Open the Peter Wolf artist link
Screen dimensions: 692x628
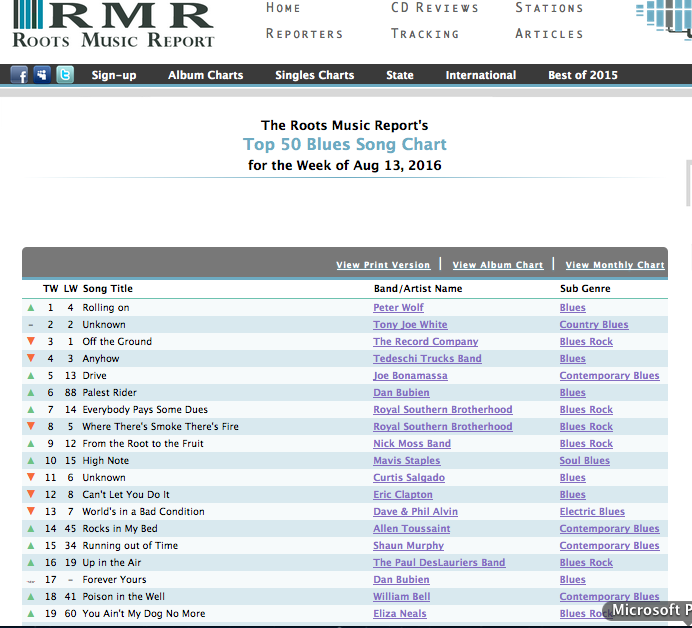coord(399,308)
